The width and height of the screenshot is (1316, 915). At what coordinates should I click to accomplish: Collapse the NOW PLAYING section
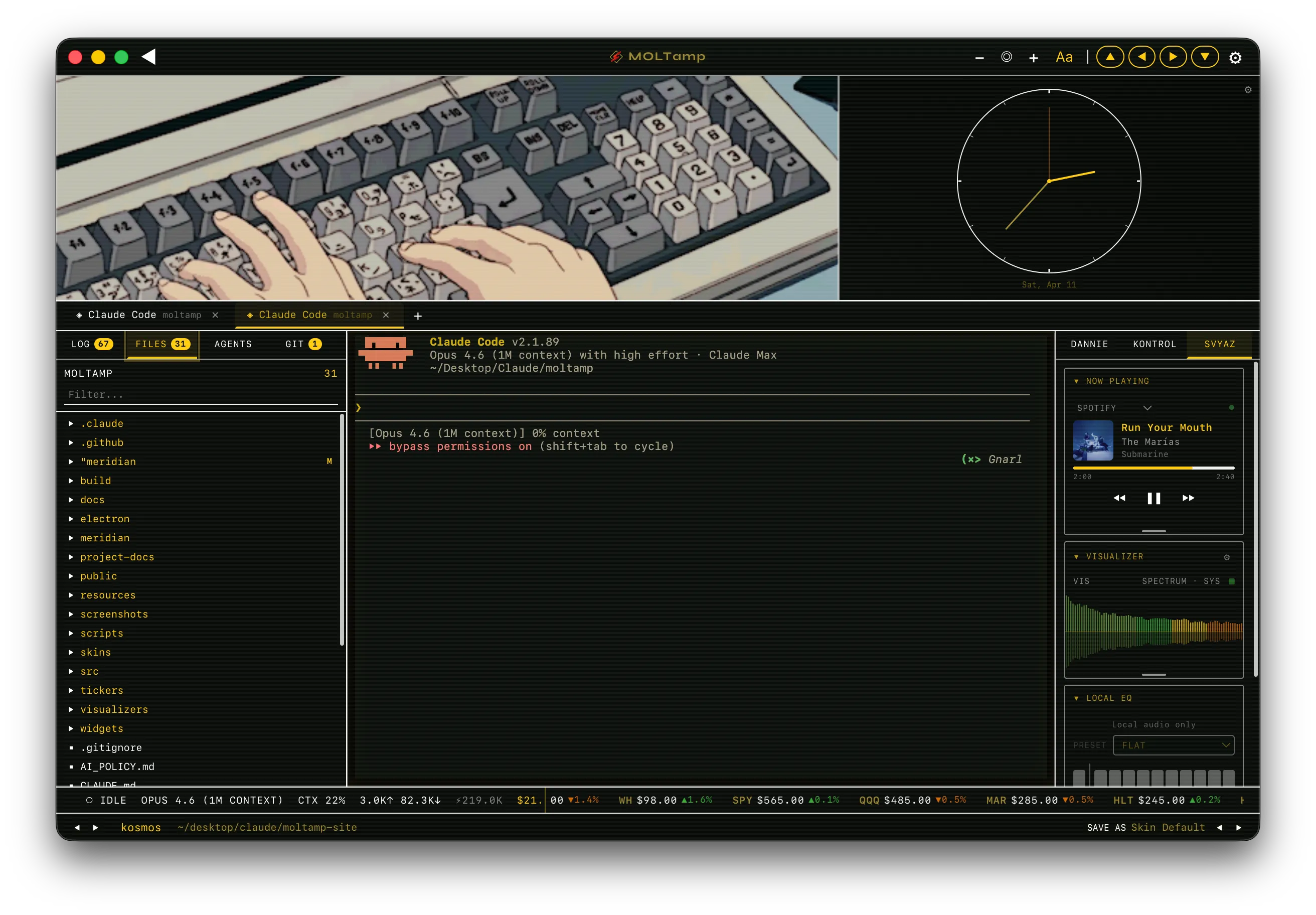coord(1076,381)
